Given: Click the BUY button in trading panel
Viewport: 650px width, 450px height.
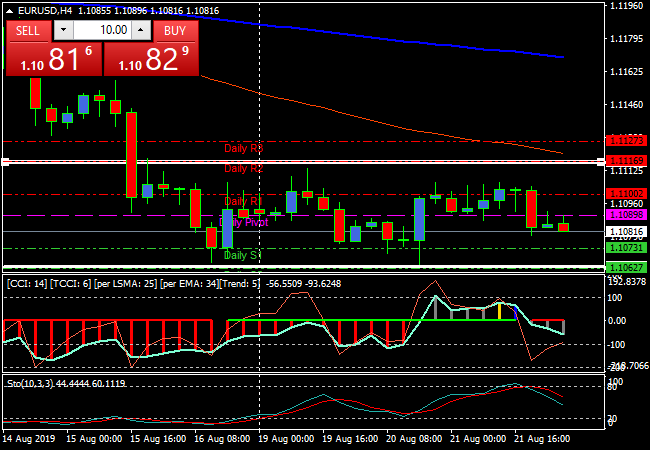Looking at the screenshot, I should pyautogui.click(x=174, y=30).
